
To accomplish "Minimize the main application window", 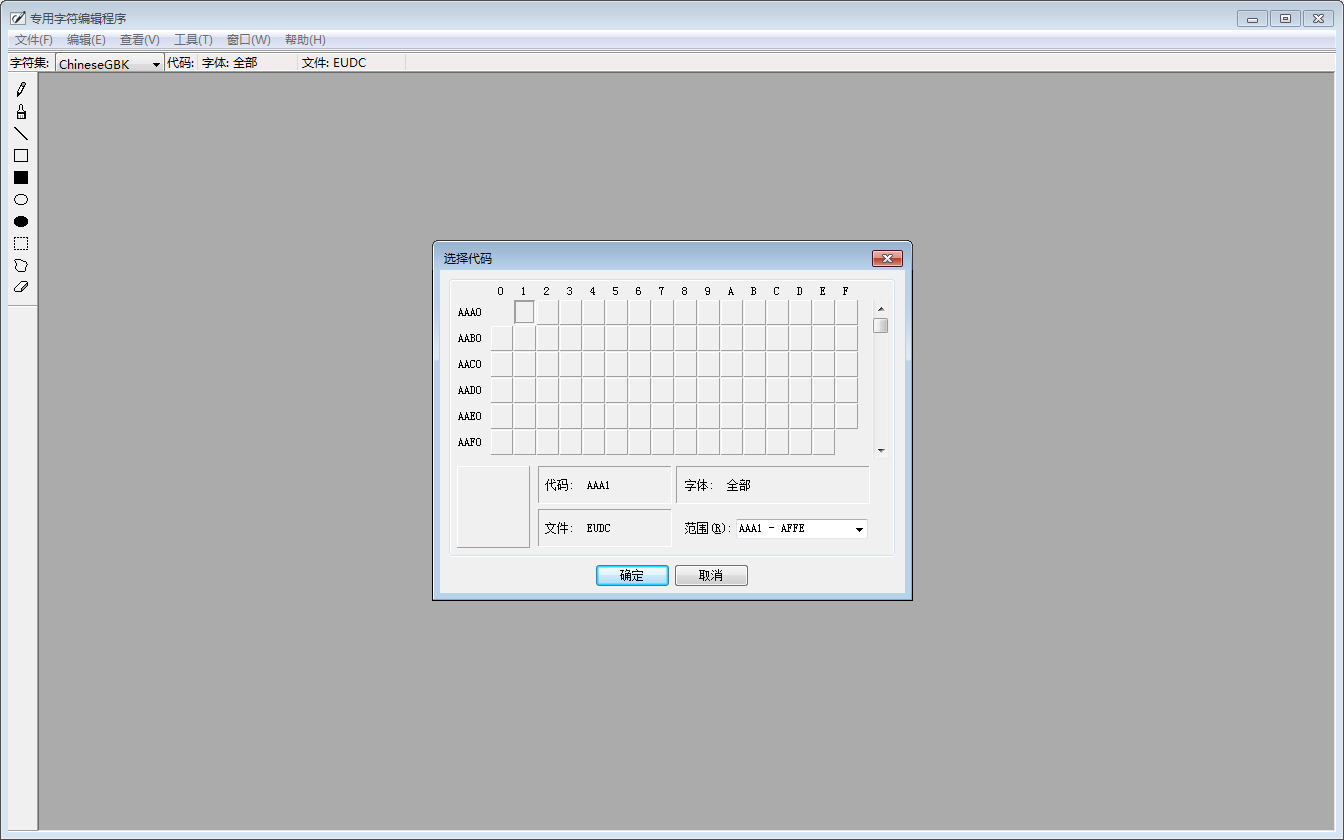I will [x=1252, y=19].
